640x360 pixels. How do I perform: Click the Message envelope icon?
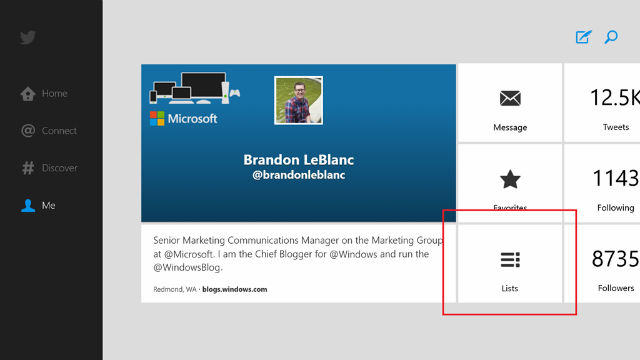pos(510,98)
